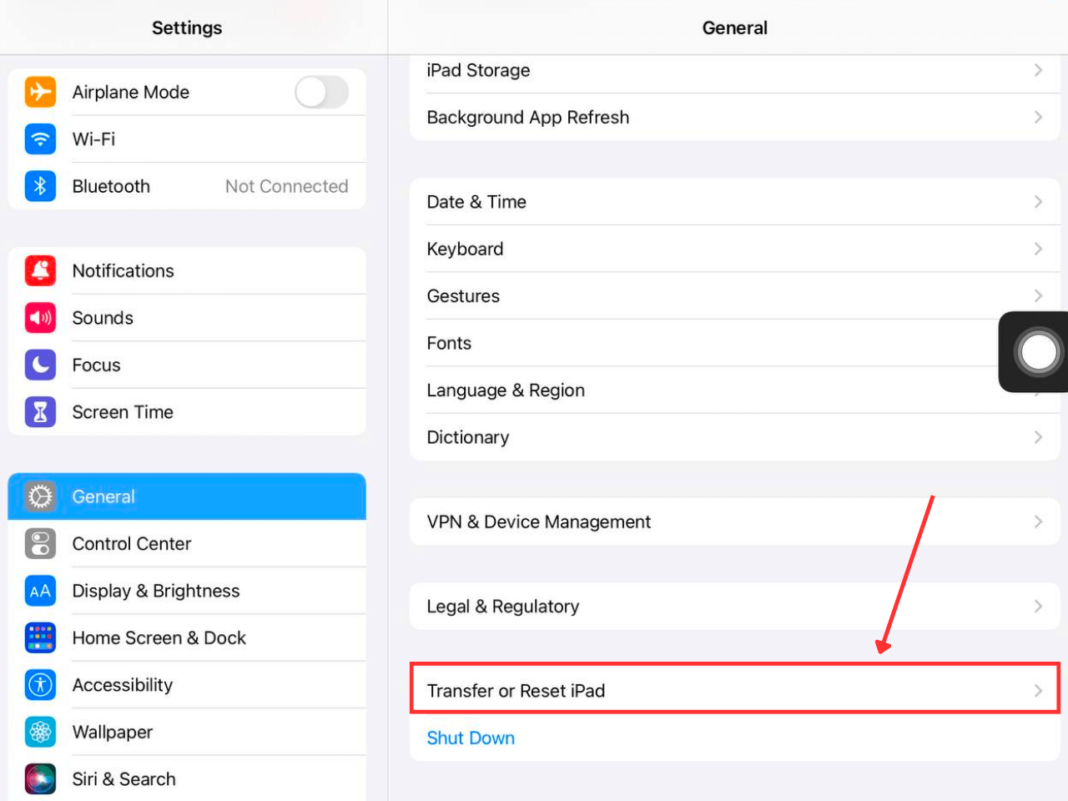Click the Screen Time hourglass icon

(40, 411)
